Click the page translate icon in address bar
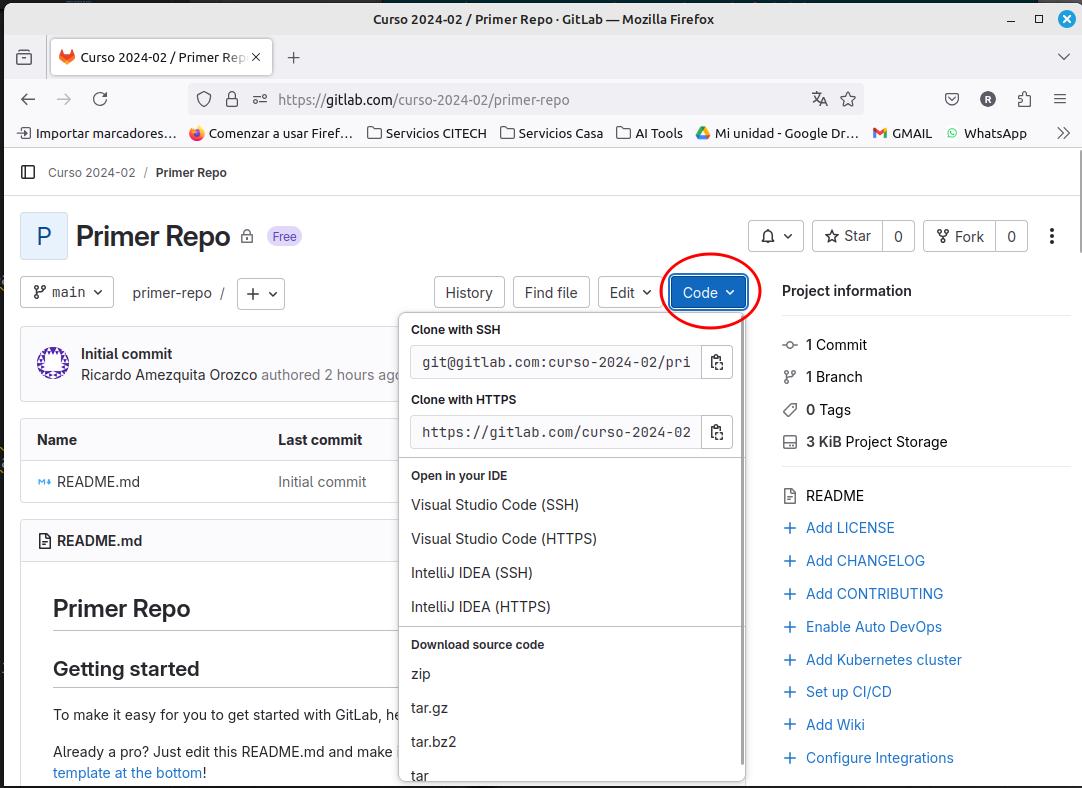 (x=820, y=99)
